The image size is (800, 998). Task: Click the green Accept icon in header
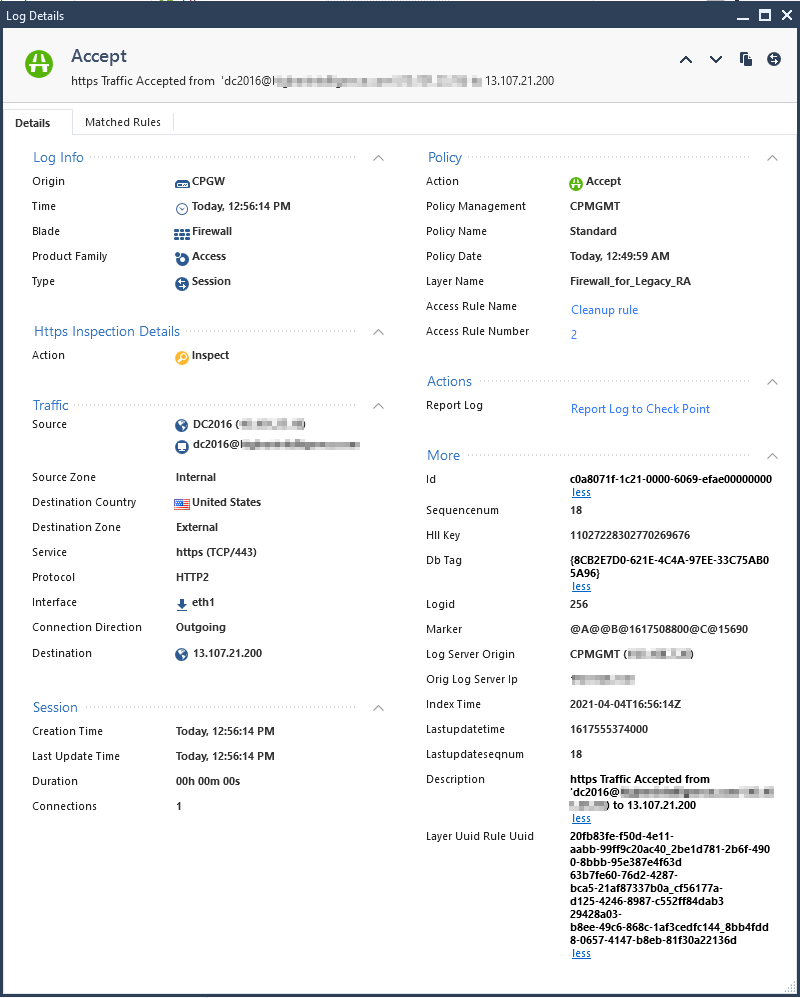(x=39, y=64)
